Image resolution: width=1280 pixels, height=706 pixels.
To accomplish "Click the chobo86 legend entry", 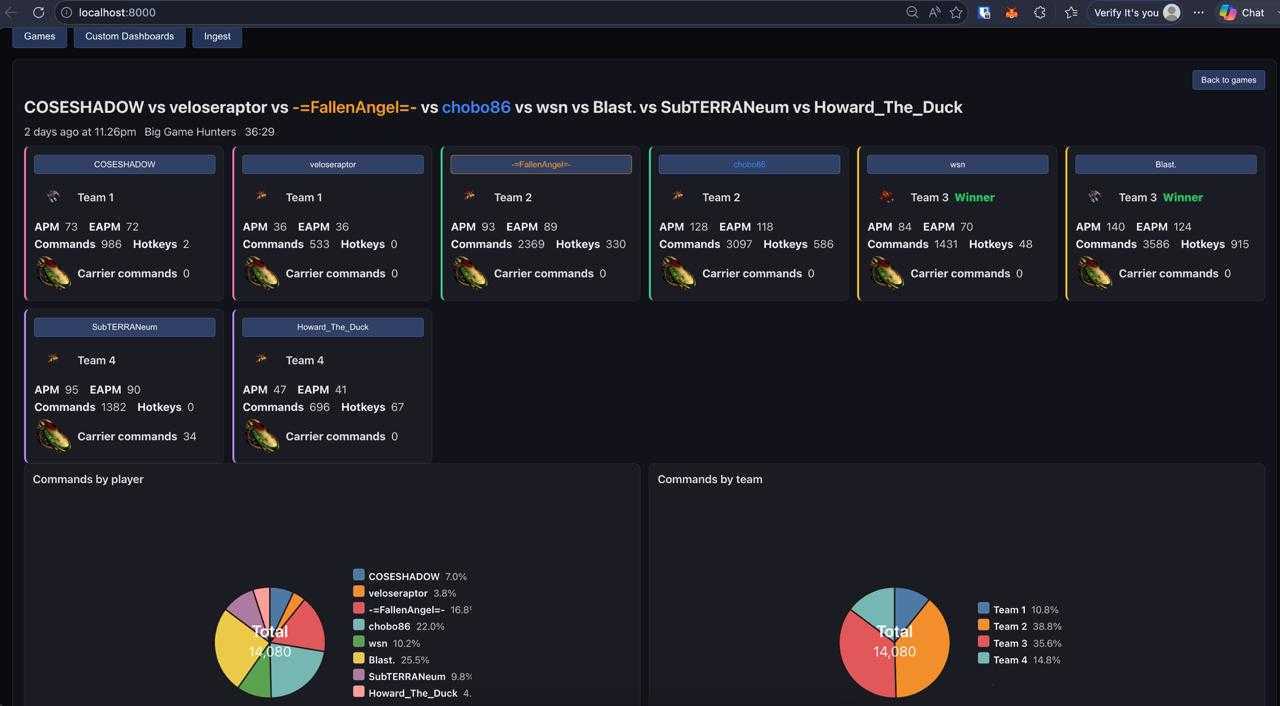I will (399, 626).
